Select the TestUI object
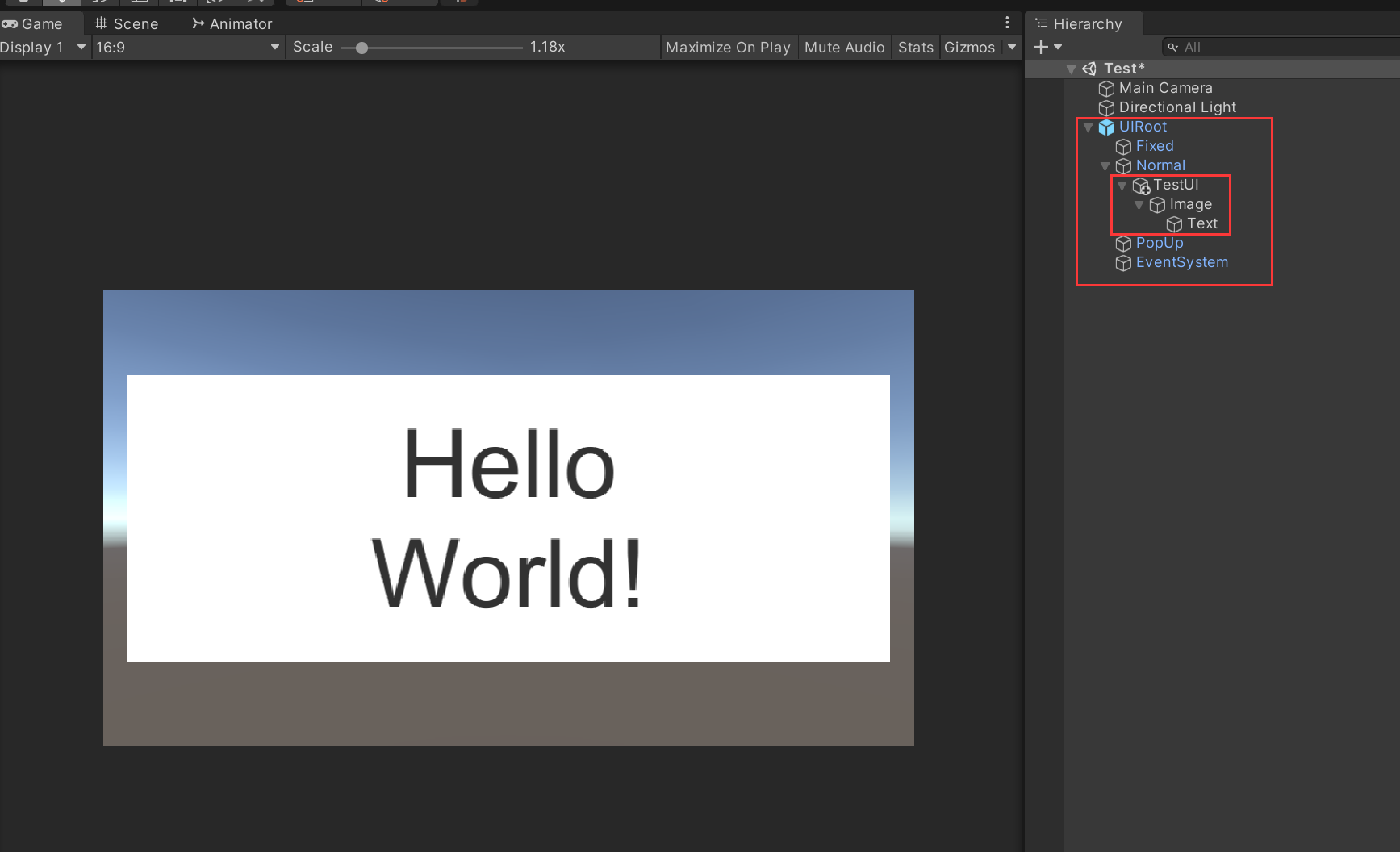Screen dimensions: 1400x852 point(1176,185)
